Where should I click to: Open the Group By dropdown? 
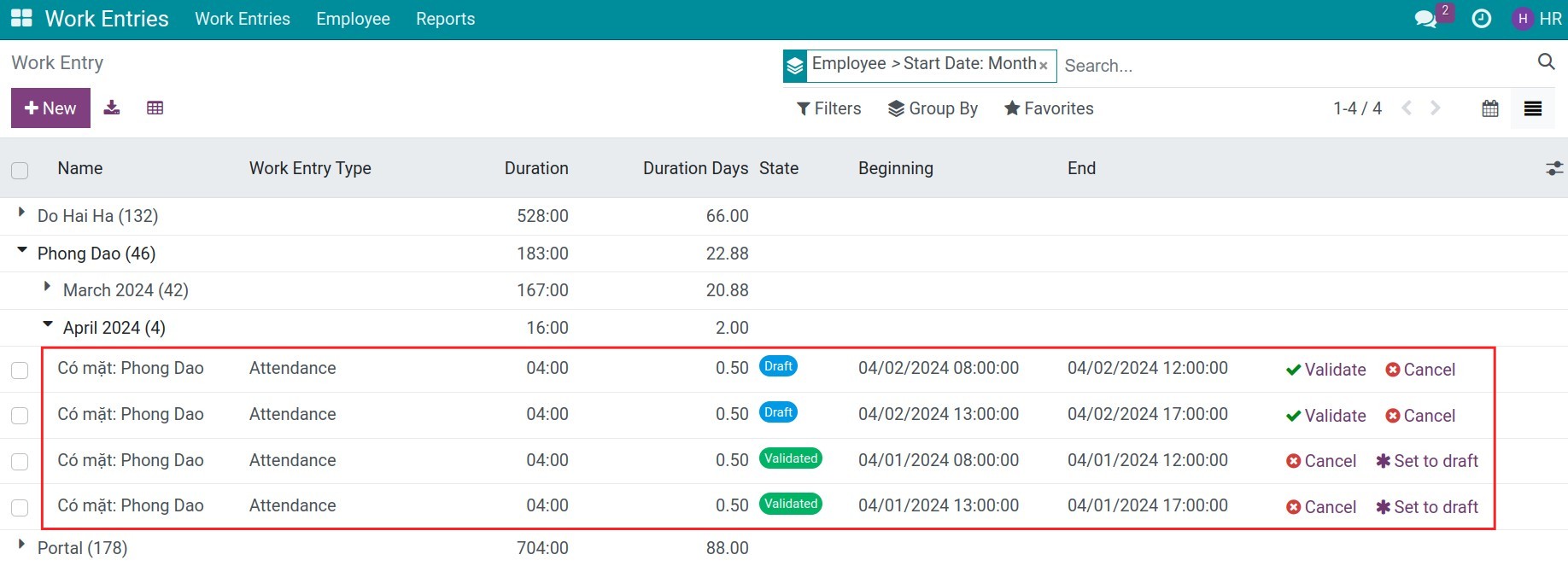(x=933, y=108)
